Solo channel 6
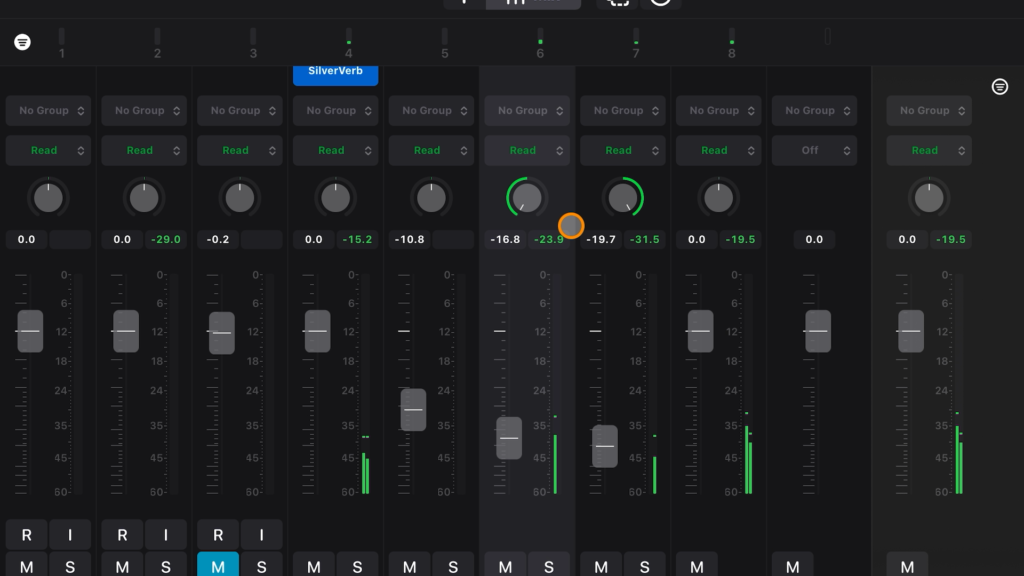 pos(549,566)
